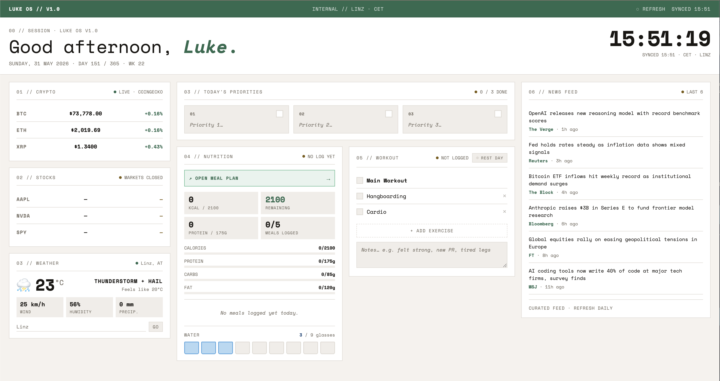Click the GO button next to the city field
This screenshot has height=381, width=720.
(x=156, y=327)
